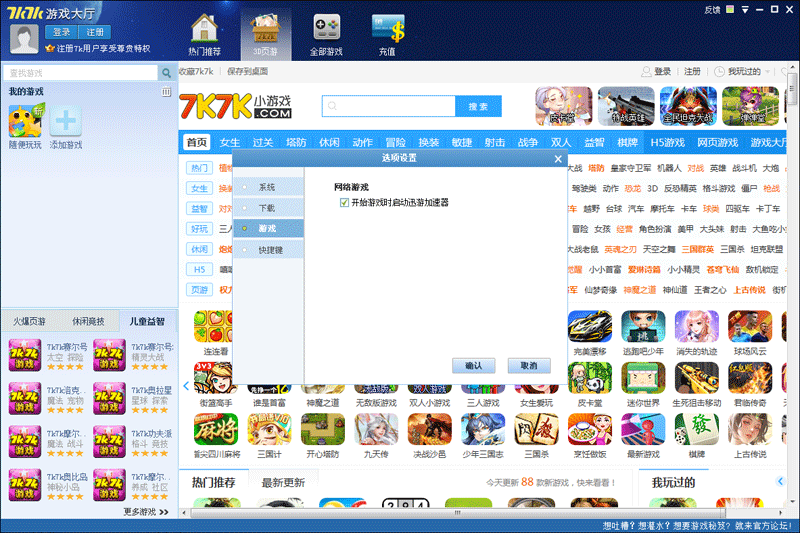Open the 7k7k奥比岛 game icon
Screen dimensions: 800x533
pos(24,485)
